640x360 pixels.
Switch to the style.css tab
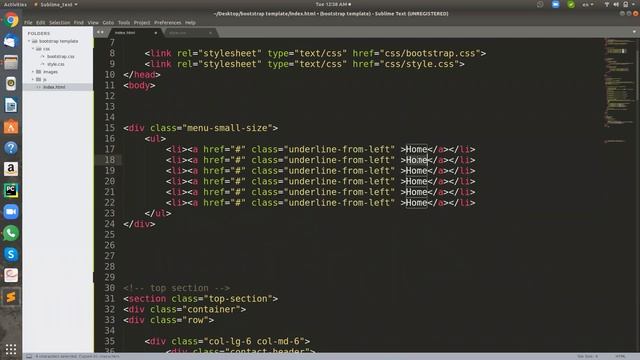(189, 33)
